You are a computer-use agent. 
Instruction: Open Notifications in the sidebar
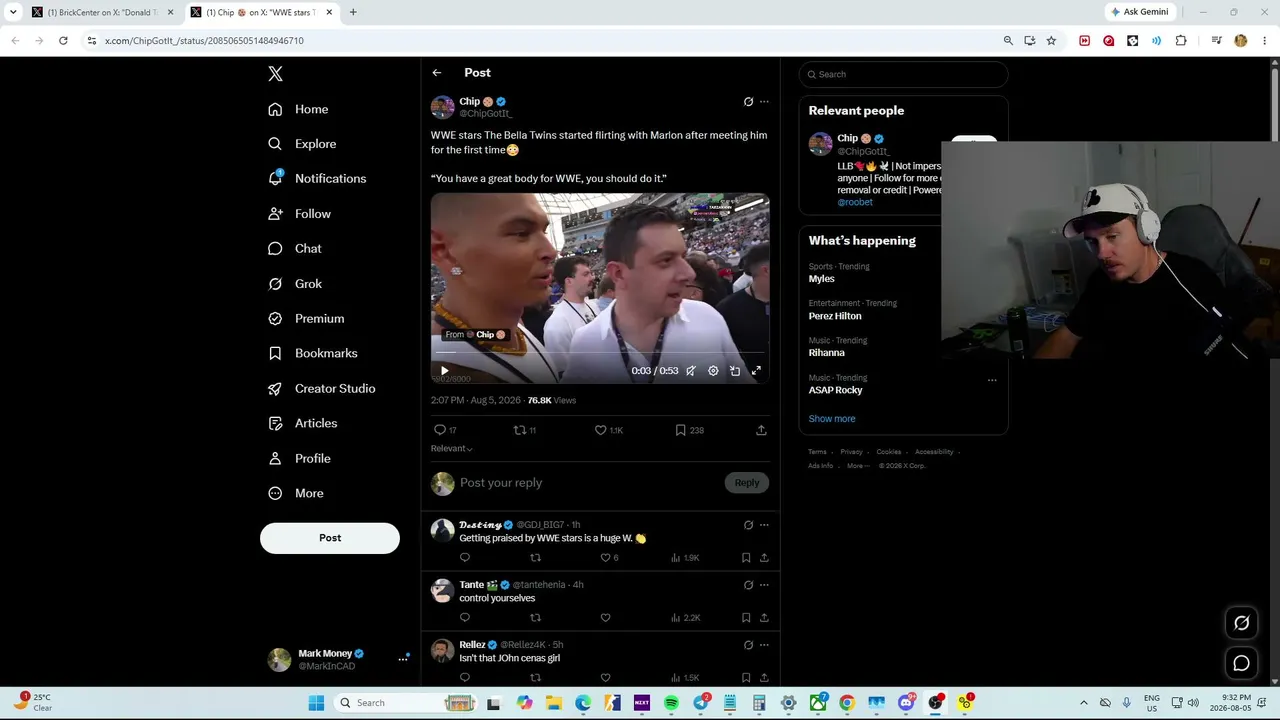317,179
